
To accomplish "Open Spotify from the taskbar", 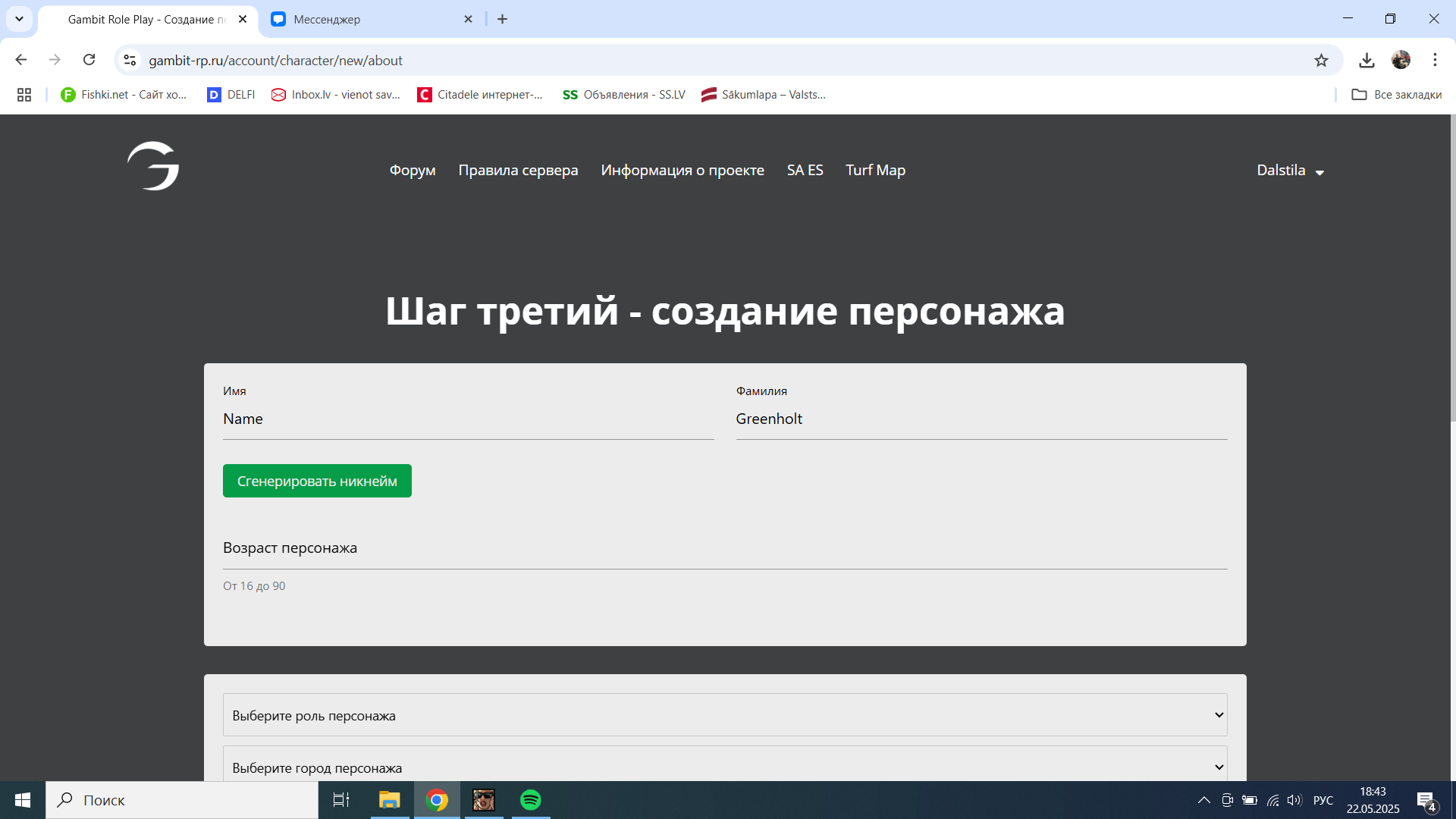I will tap(531, 800).
